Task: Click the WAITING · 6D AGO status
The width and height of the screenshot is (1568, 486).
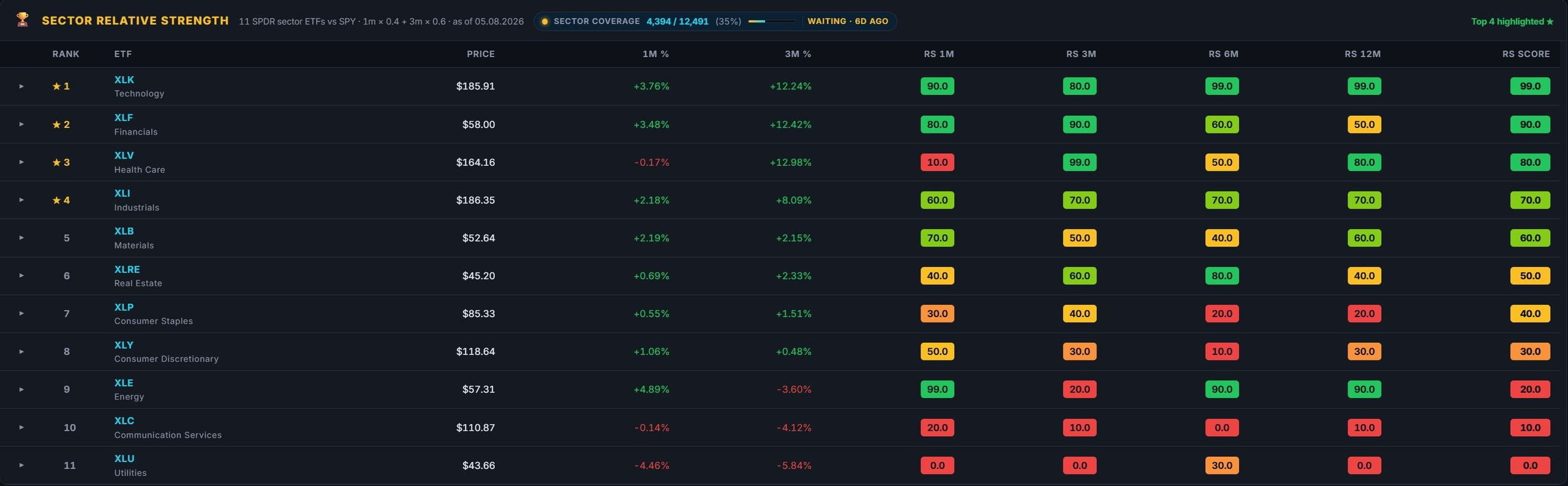Action: (x=848, y=21)
